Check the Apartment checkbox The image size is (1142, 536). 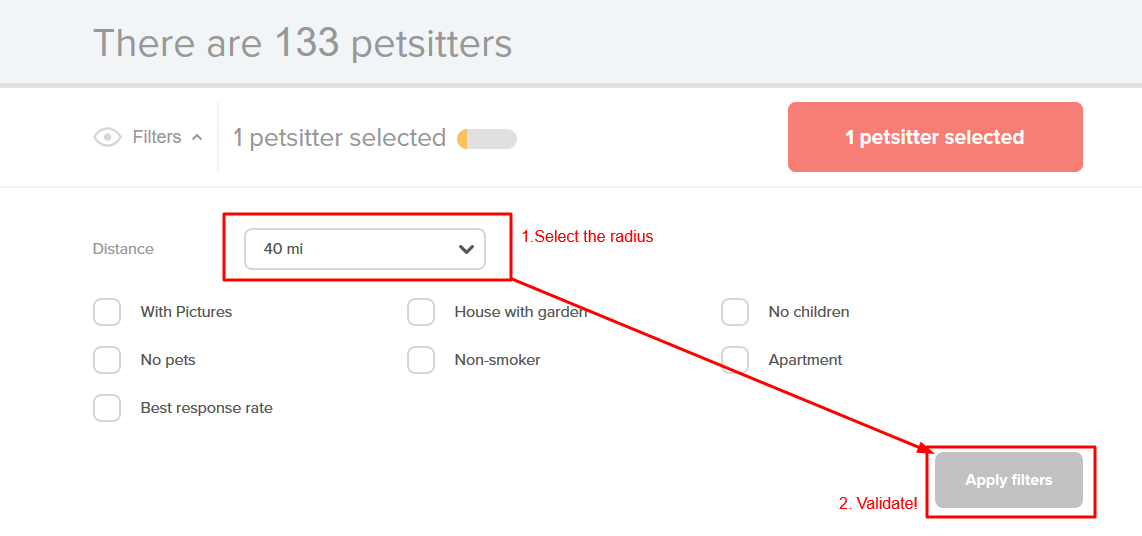[x=735, y=360]
